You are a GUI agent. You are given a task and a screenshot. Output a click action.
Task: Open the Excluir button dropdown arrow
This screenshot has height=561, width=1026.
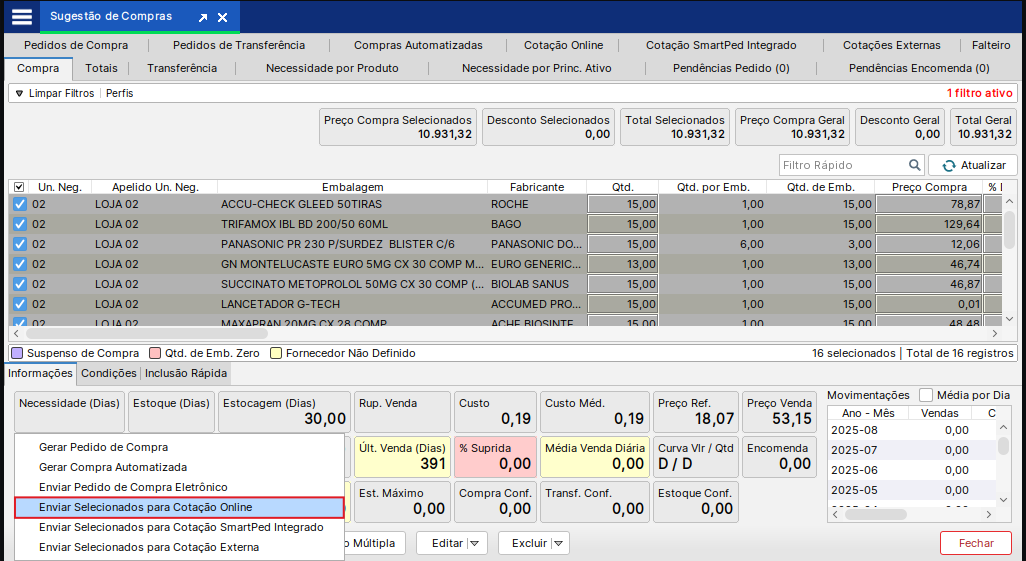coord(558,543)
